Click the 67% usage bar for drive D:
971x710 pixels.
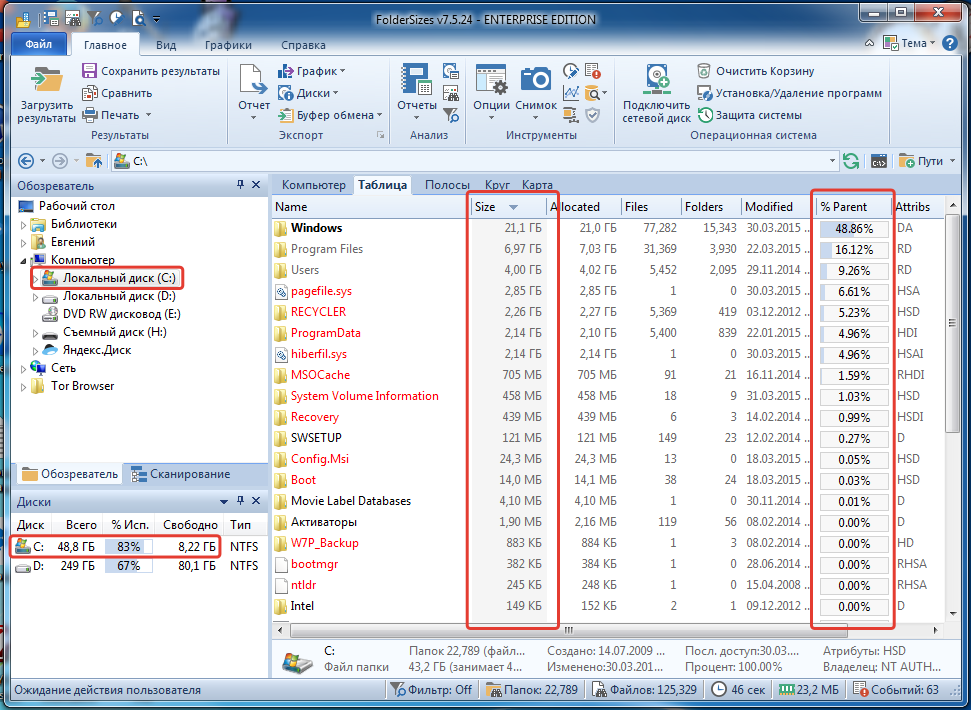tap(129, 566)
